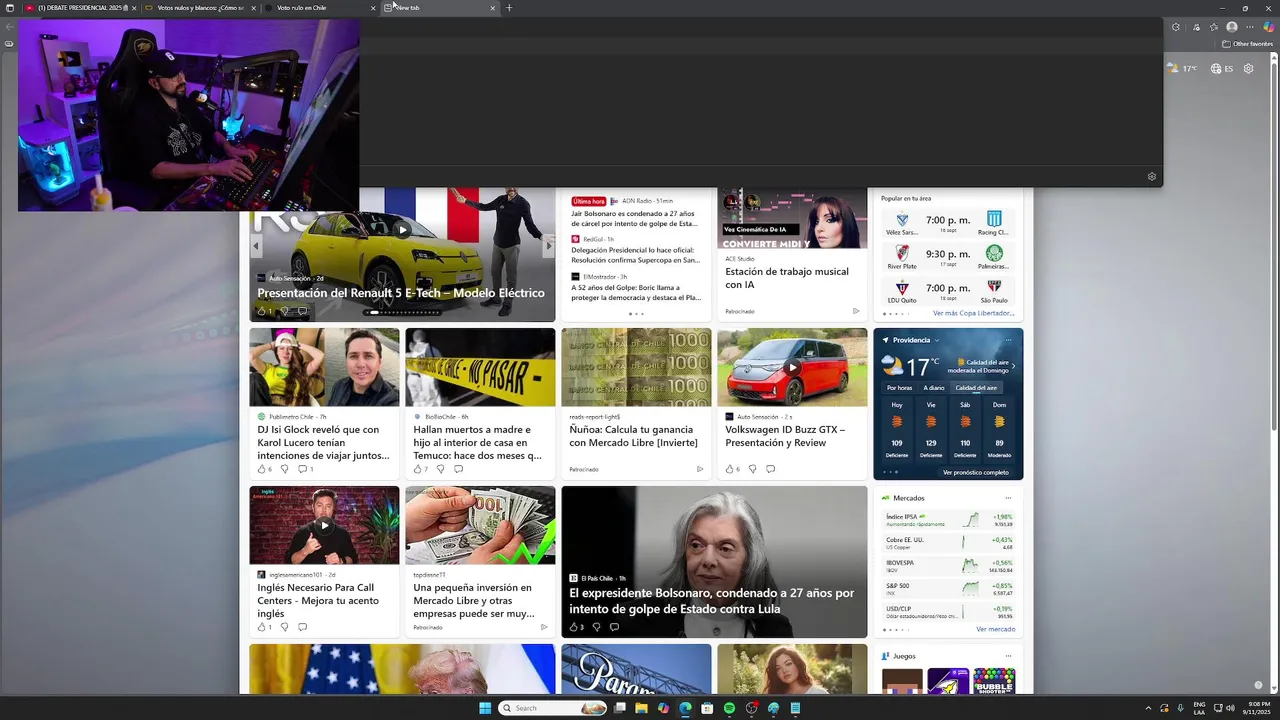Open Mercados widget more options menu
This screenshot has width=1280, height=720.
click(x=1008, y=498)
